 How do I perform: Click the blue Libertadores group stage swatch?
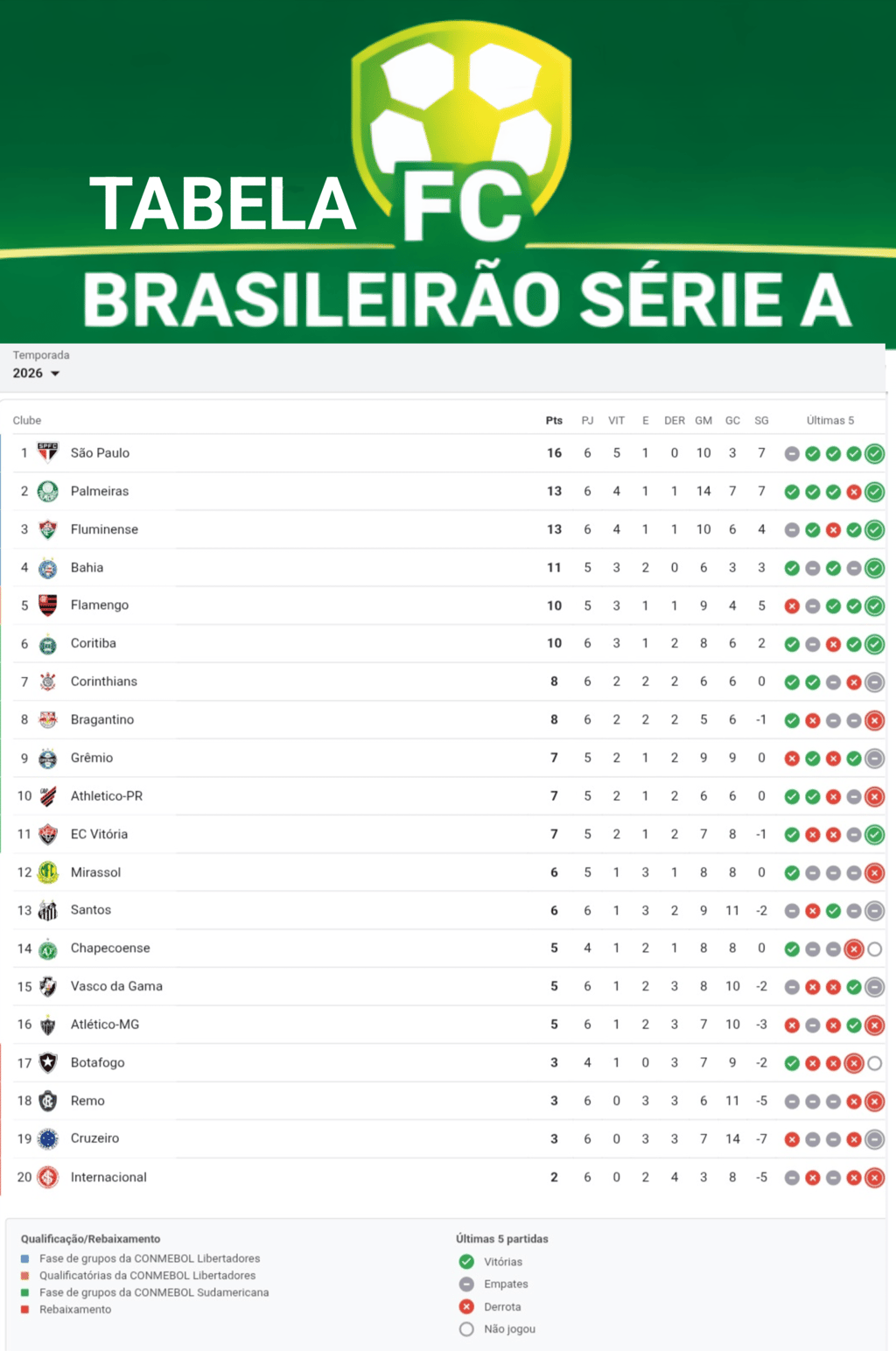pyautogui.click(x=25, y=1258)
